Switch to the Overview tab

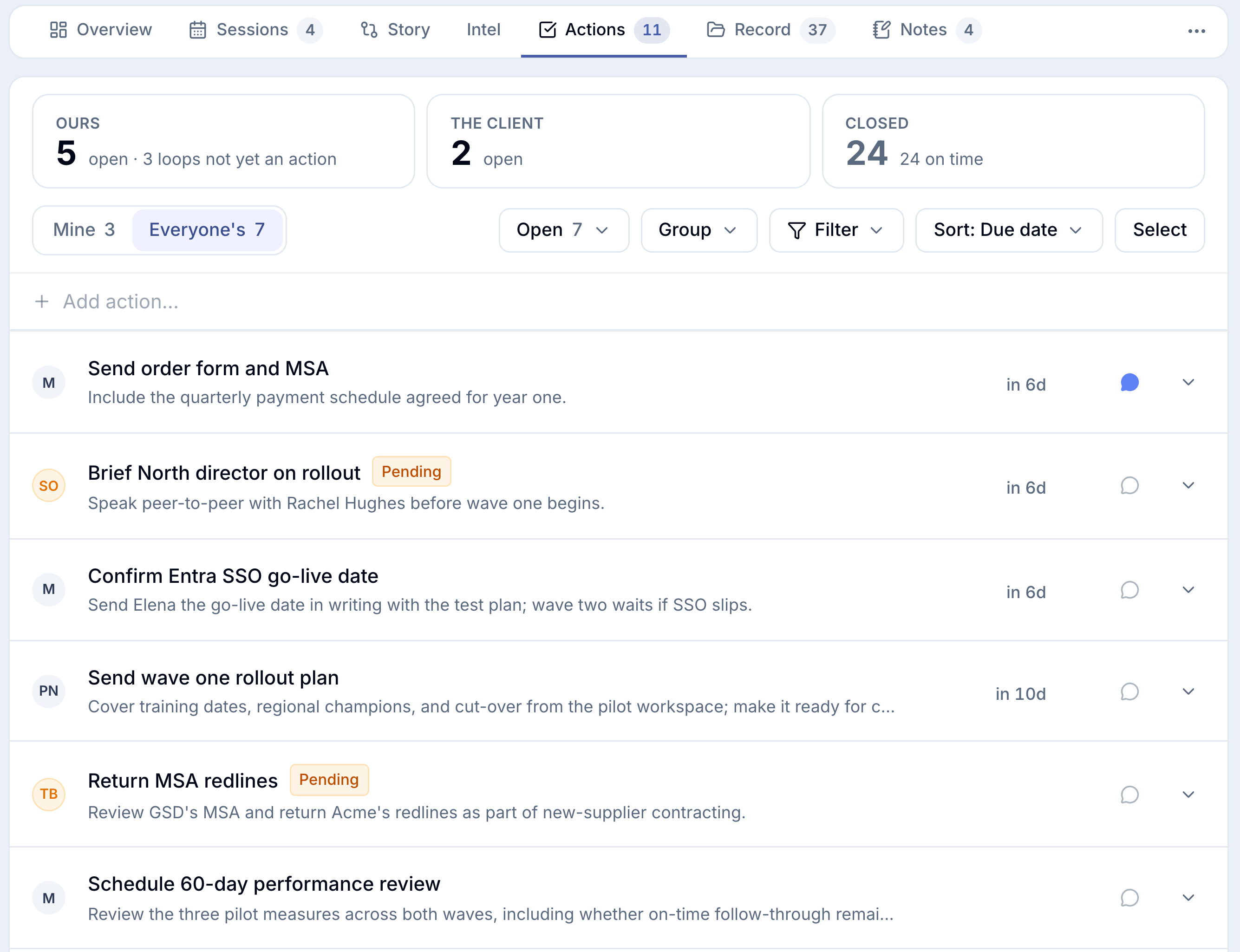coord(100,29)
